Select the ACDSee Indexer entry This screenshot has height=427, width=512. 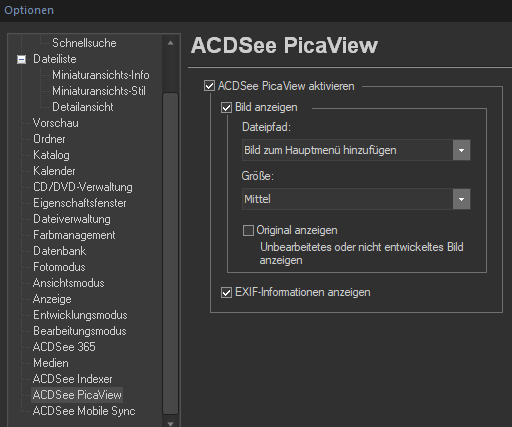(x=73, y=379)
